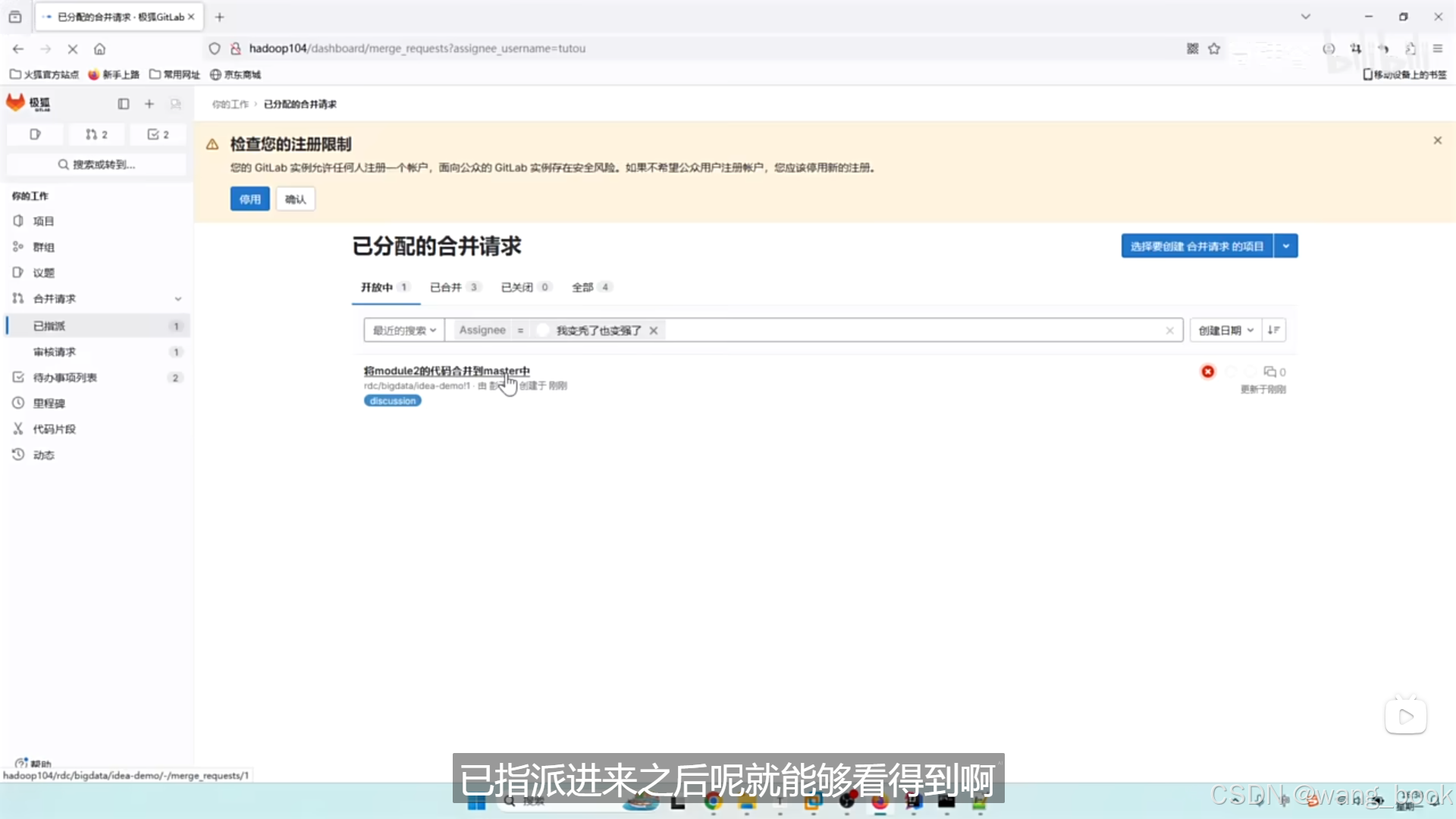Open 待办事项列表 in sidebar
This screenshot has height=819, width=1456.
97,378
